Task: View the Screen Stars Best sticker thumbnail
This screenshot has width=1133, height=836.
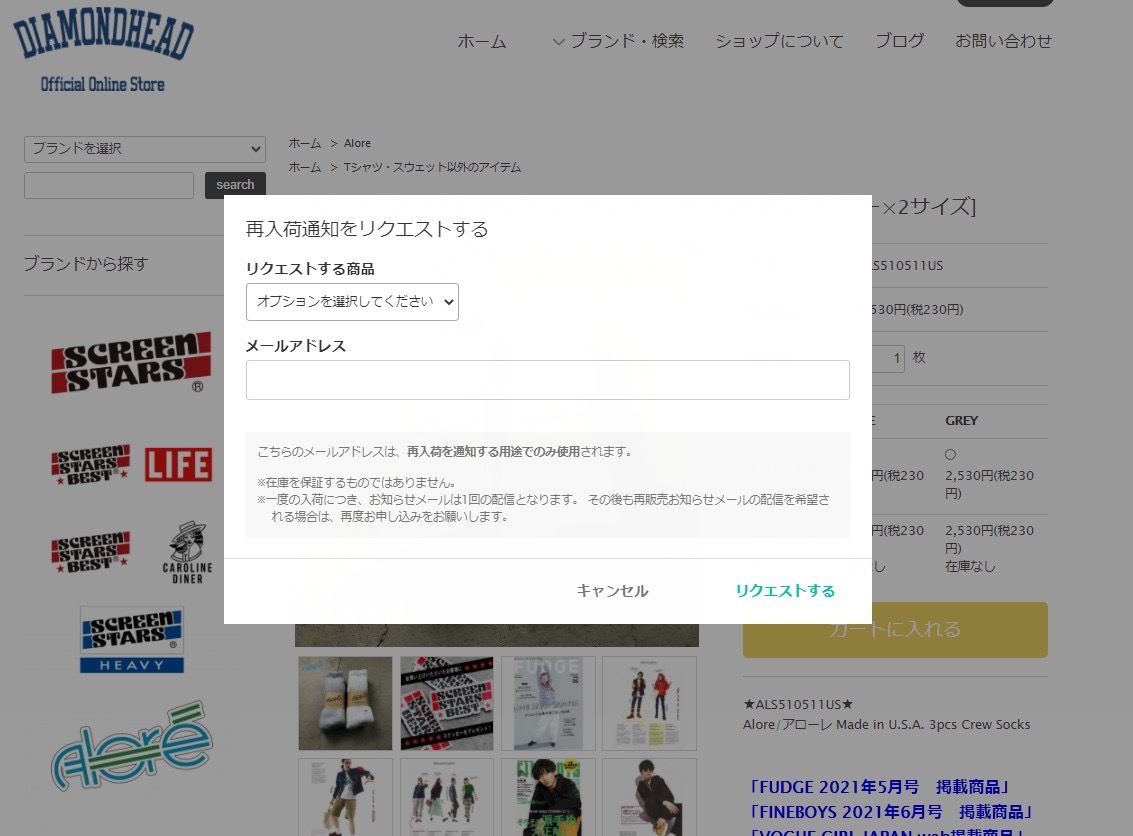Action: tap(447, 703)
